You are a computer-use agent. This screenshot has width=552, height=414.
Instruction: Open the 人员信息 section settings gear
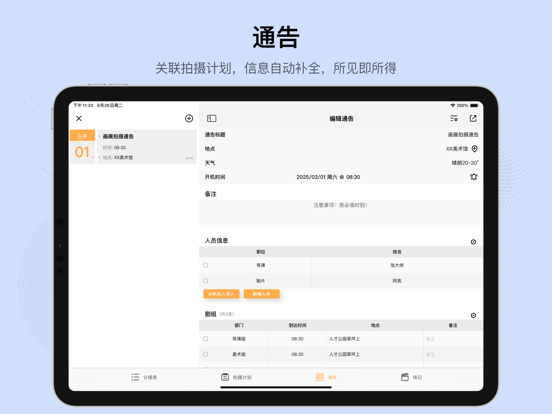pos(473,242)
